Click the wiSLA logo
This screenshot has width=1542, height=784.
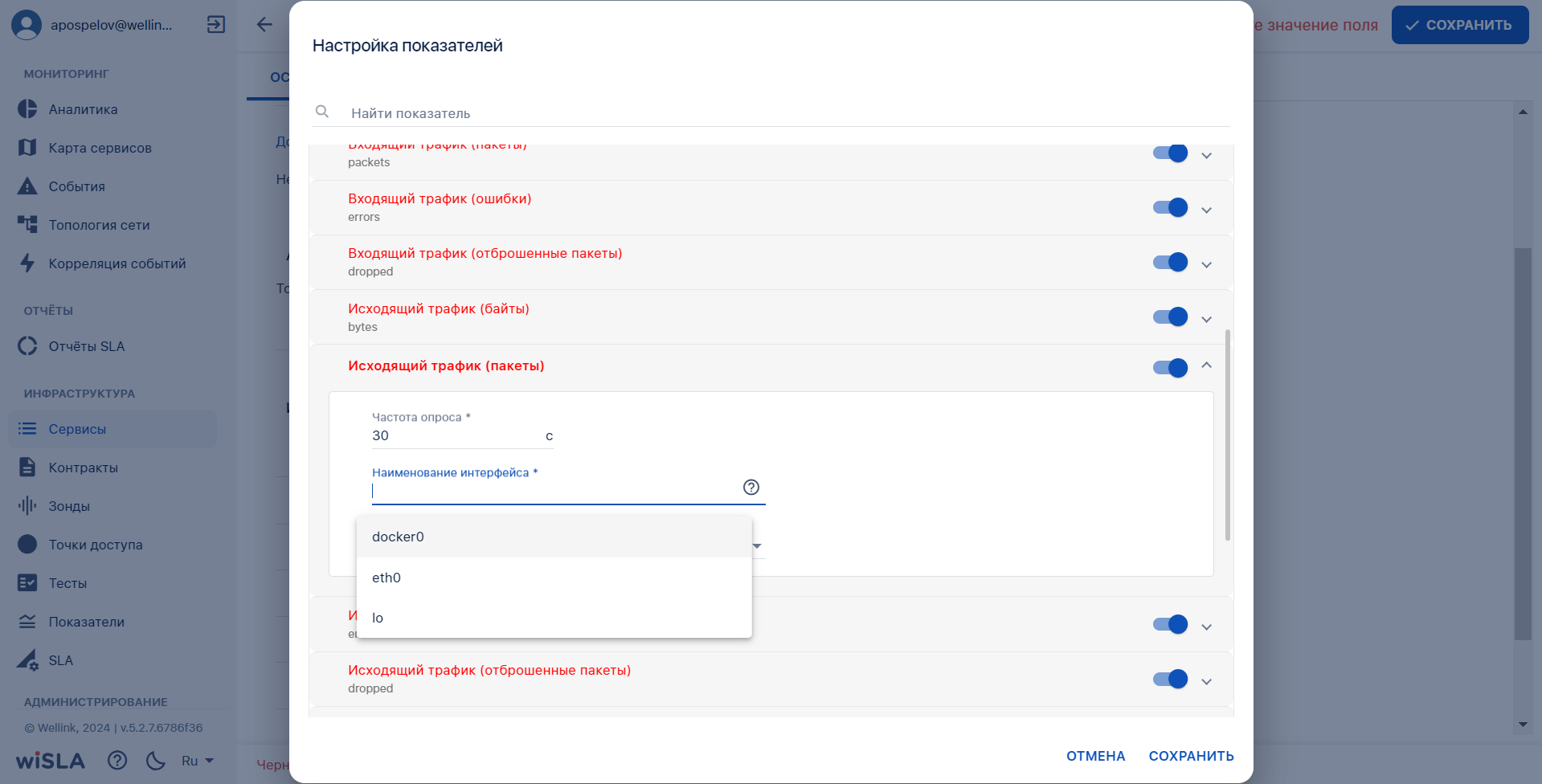51,761
